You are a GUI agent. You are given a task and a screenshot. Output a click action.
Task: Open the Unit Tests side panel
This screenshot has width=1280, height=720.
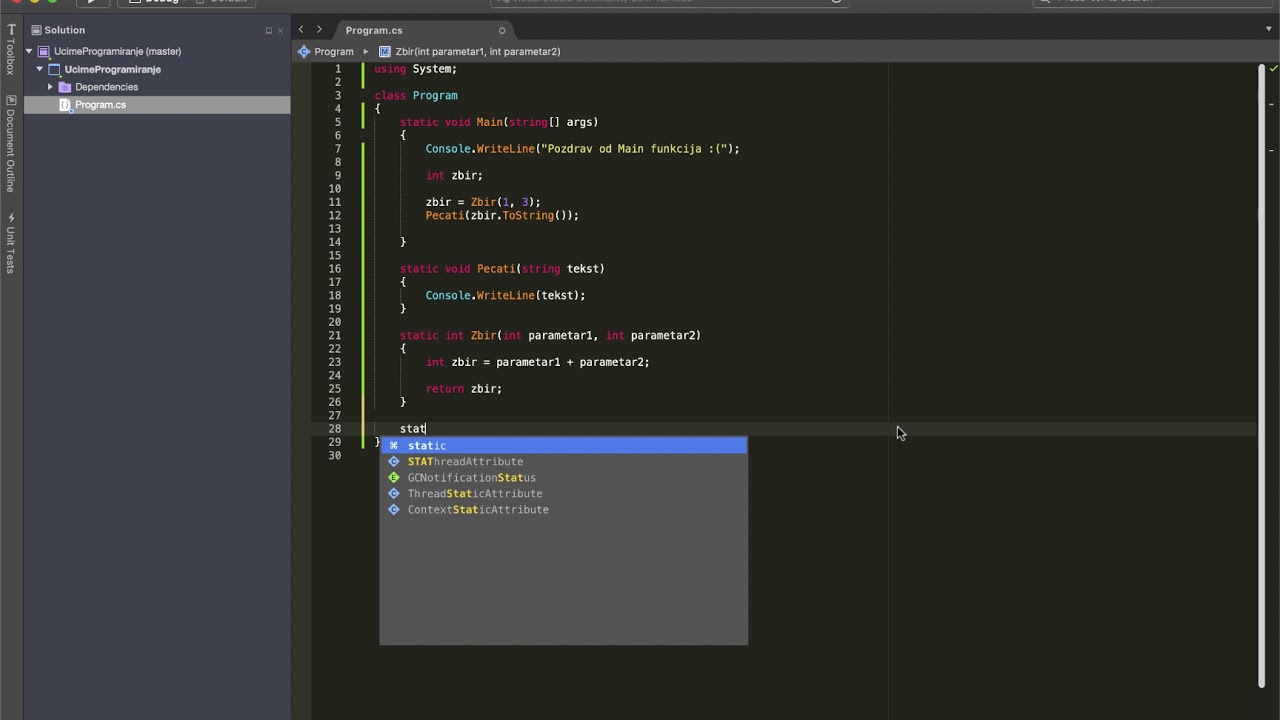click(11, 243)
